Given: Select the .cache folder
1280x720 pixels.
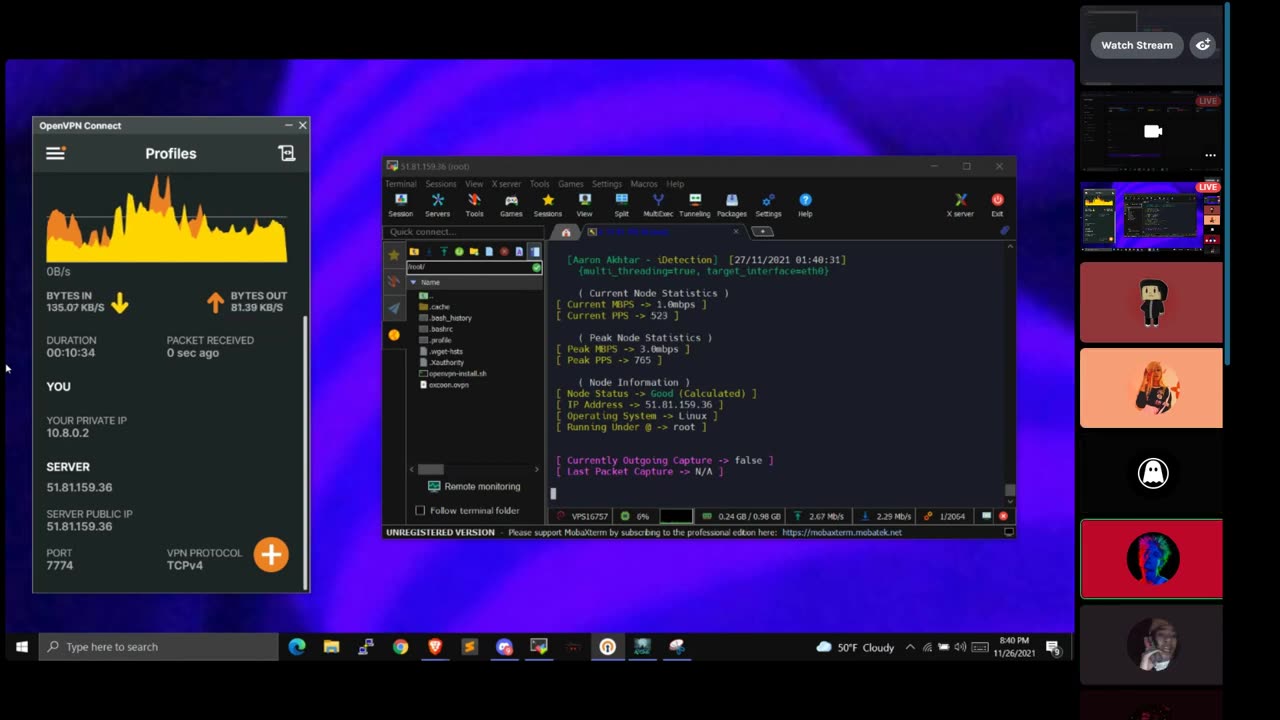Looking at the screenshot, I should point(435,307).
